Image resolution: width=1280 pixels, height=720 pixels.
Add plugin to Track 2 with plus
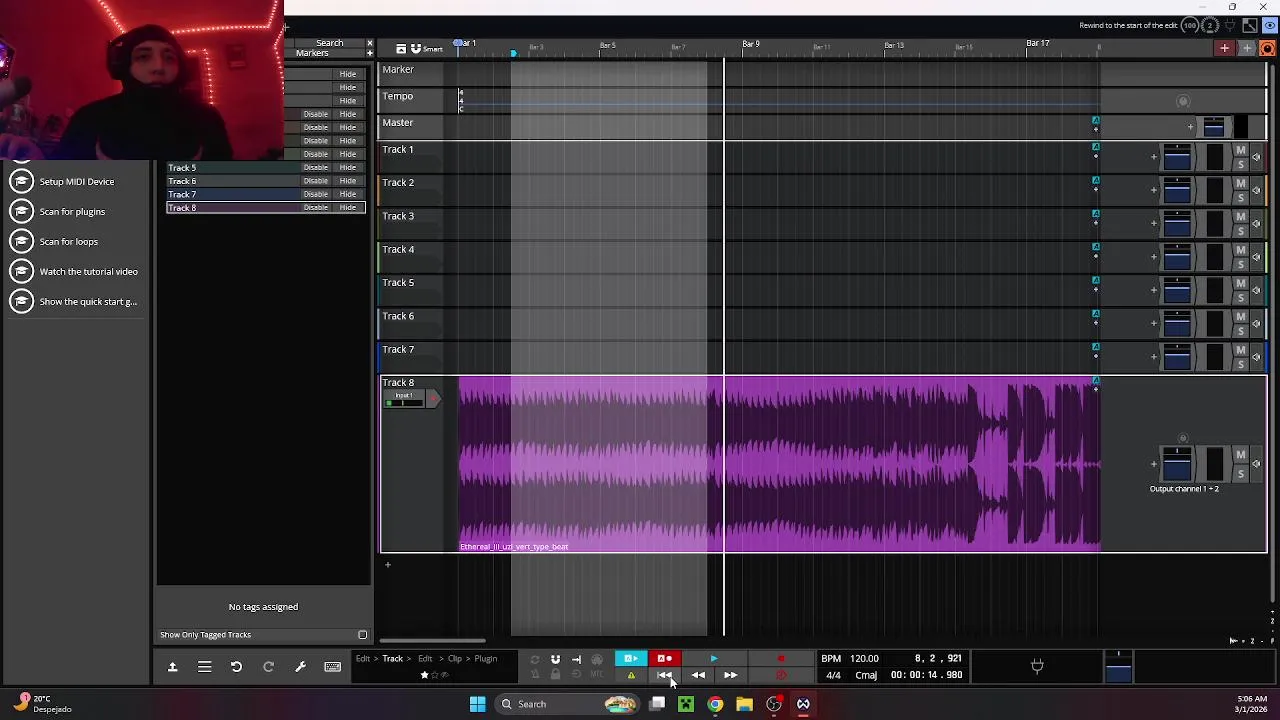pyautogui.click(x=1153, y=190)
